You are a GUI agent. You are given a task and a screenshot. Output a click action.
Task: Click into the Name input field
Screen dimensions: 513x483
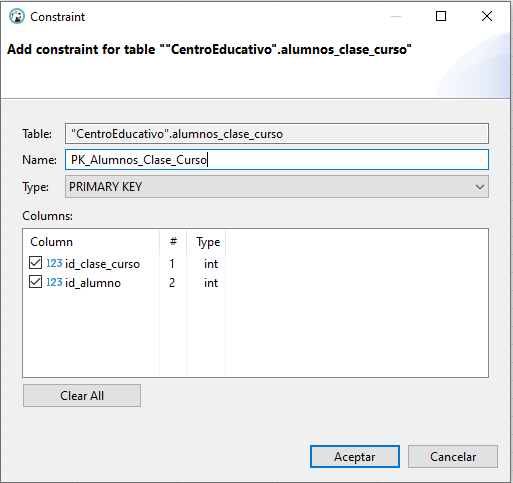click(x=277, y=160)
